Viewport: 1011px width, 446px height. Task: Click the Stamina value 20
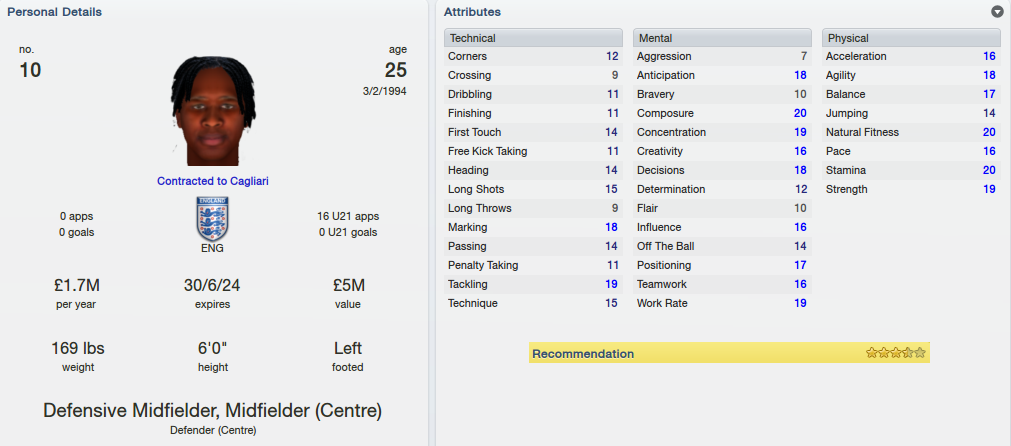pos(989,170)
